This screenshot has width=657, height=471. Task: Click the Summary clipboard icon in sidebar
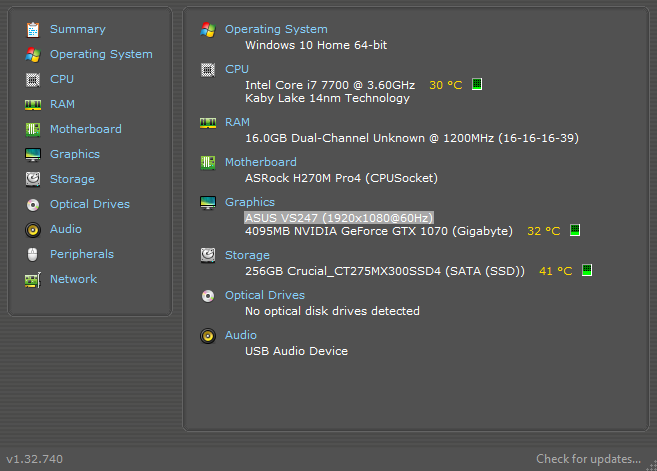pos(33,29)
